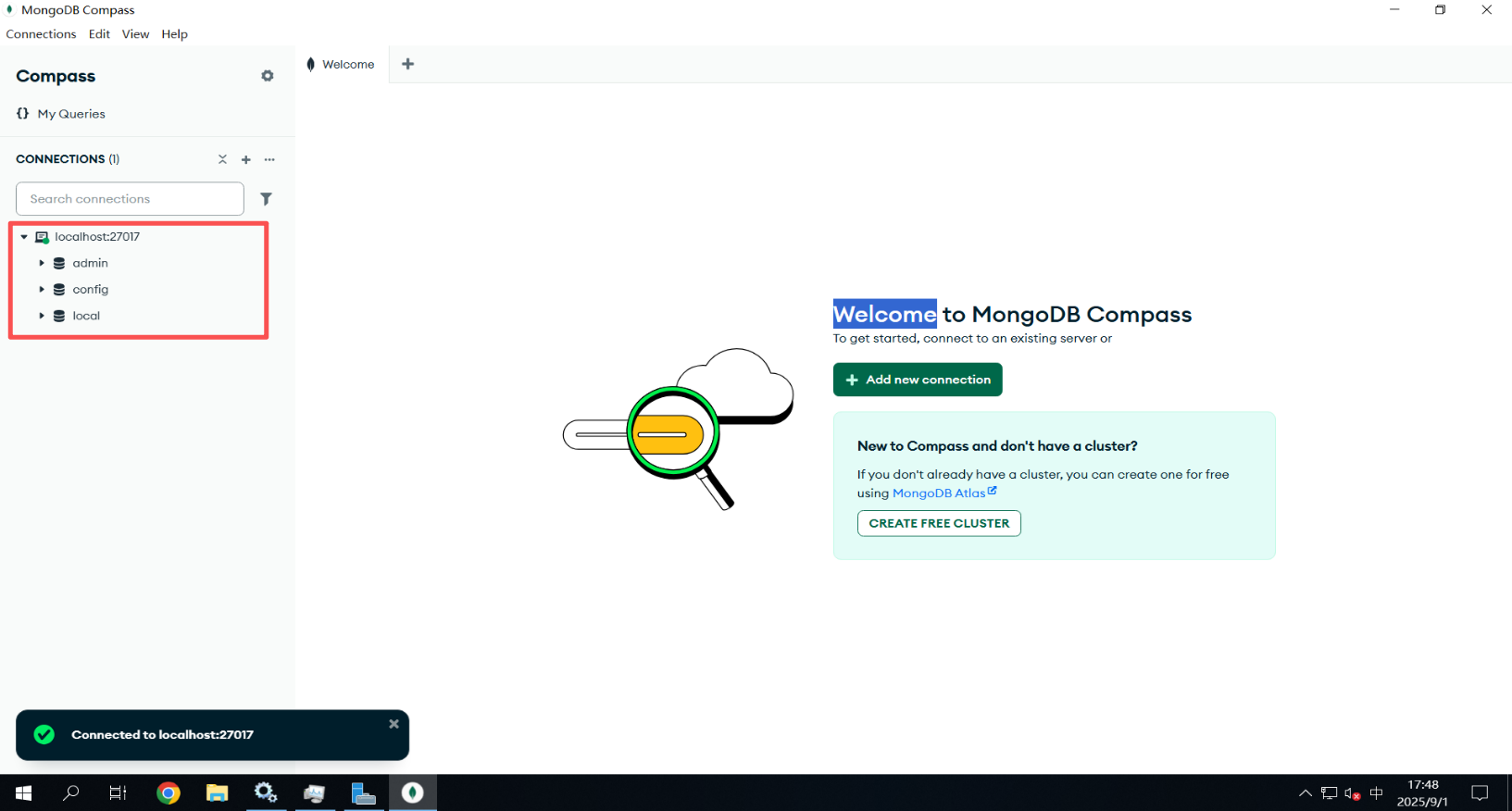Open Windows taskbar search
The height and width of the screenshot is (811, 1512).
click(x=71, y=792)
